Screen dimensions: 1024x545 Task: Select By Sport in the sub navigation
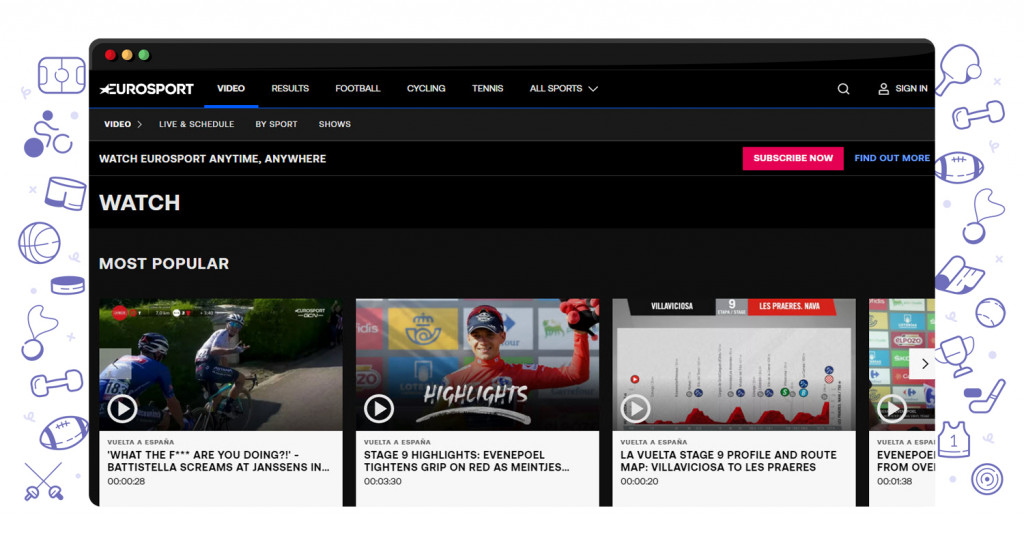click(x=276, y=125)
